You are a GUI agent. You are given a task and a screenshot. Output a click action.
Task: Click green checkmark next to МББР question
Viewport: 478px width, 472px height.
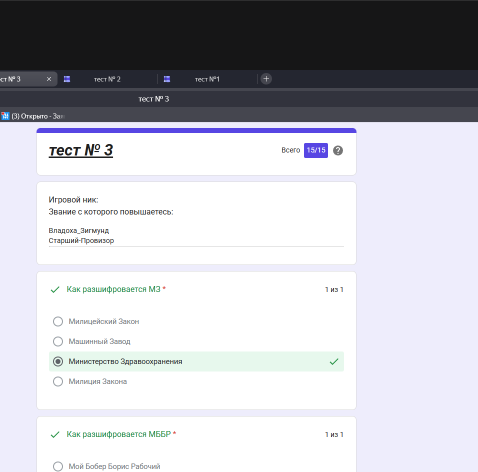click(55, 435)
